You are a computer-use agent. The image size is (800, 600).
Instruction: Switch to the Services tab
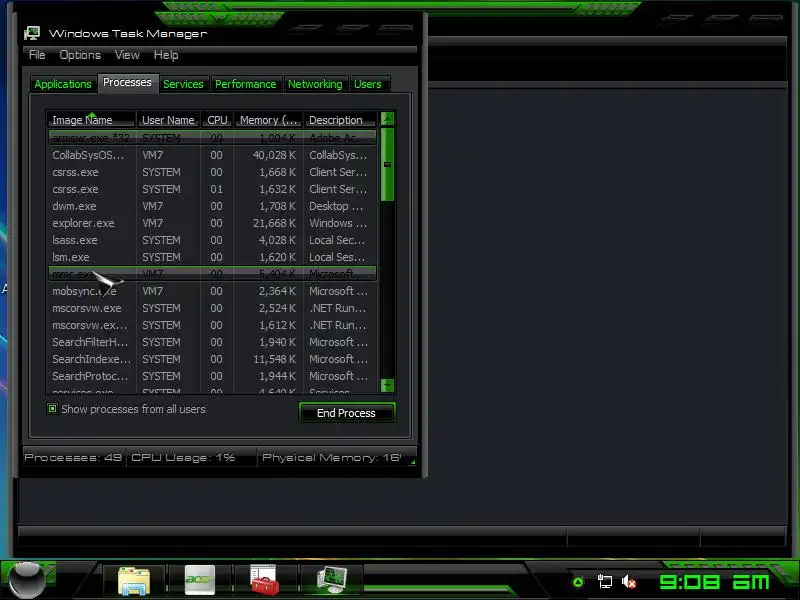click(x=183, y=84)
